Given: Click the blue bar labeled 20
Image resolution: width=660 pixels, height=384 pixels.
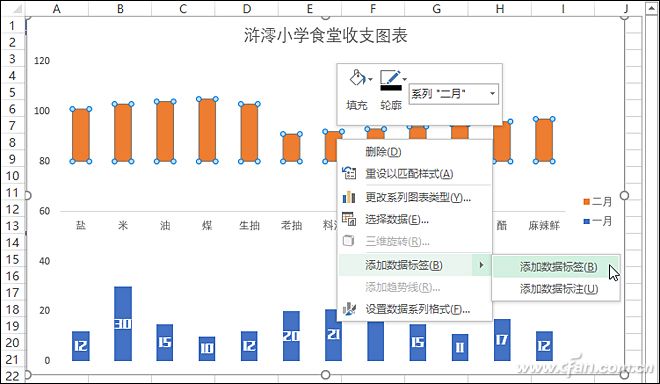Looking at the screenshot, I should [291, 336].
